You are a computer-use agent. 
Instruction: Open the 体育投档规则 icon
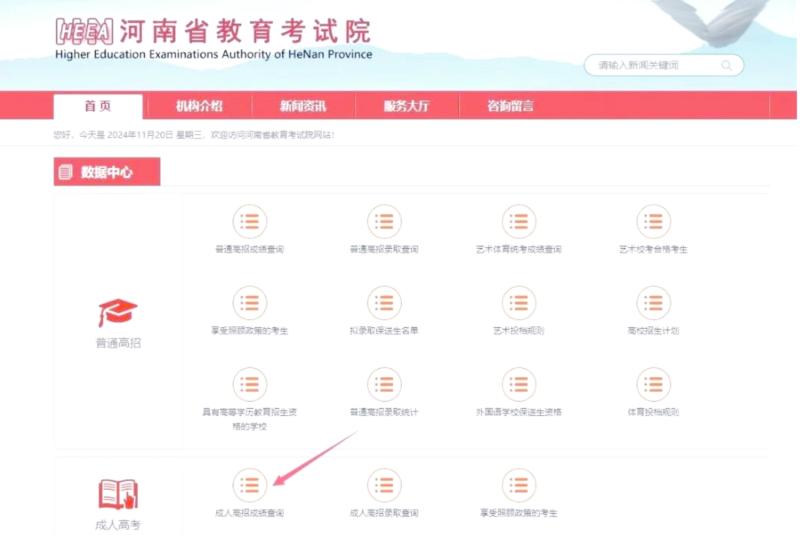tap(654, 384)
